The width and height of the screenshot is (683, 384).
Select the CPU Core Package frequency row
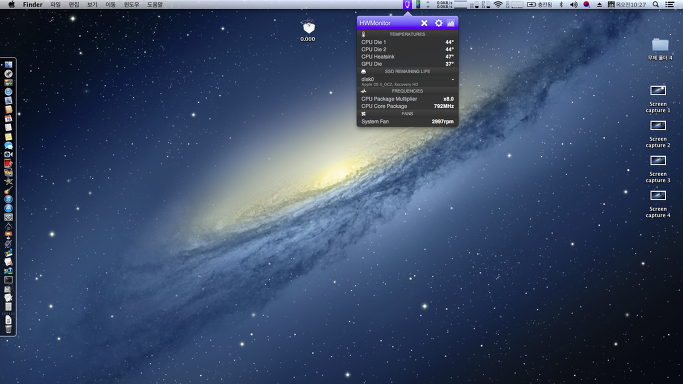(x=407, y=106)
